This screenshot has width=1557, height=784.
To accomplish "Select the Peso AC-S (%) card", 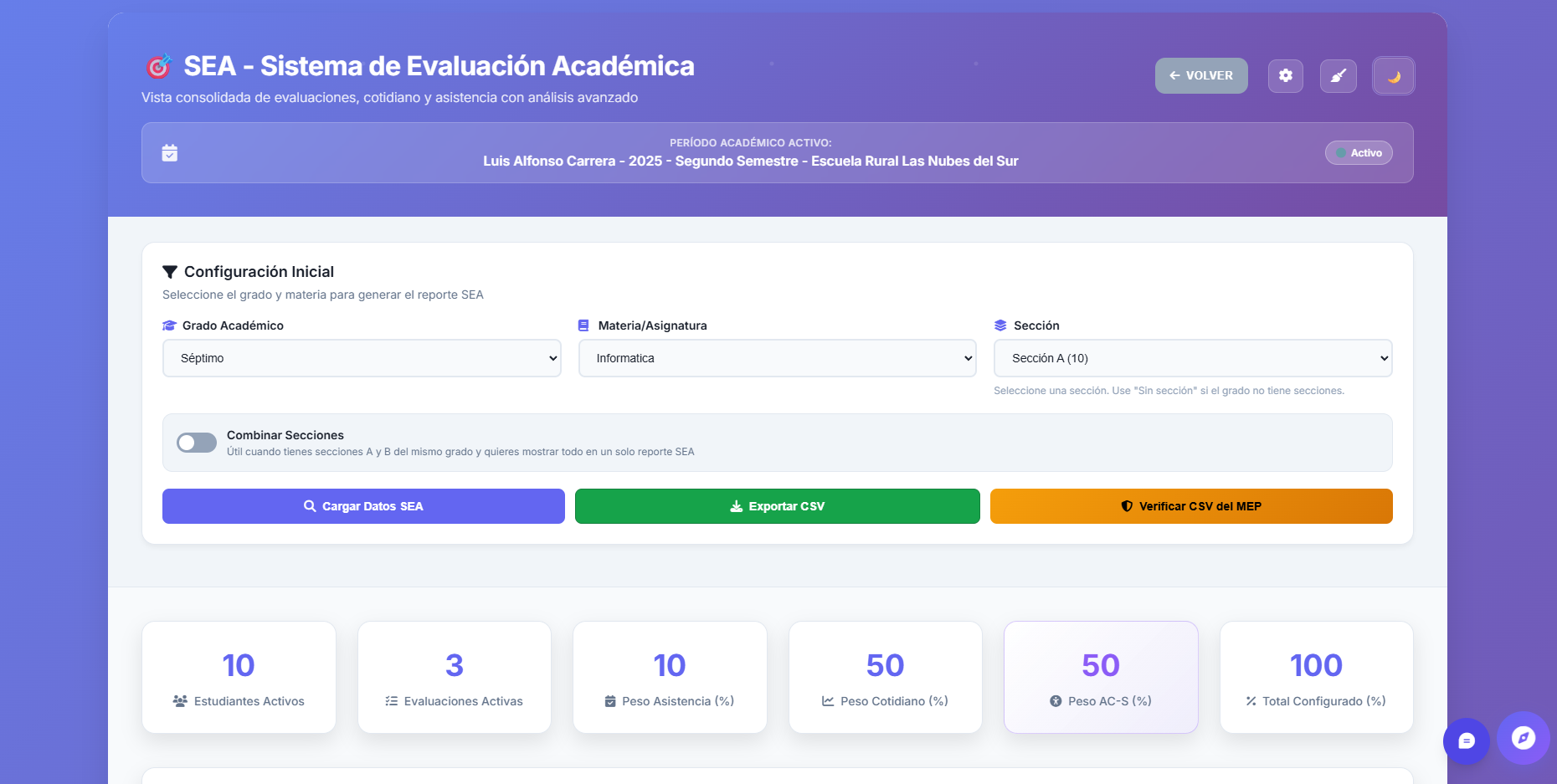I will pyautogui.click(x=1101, y=677).
